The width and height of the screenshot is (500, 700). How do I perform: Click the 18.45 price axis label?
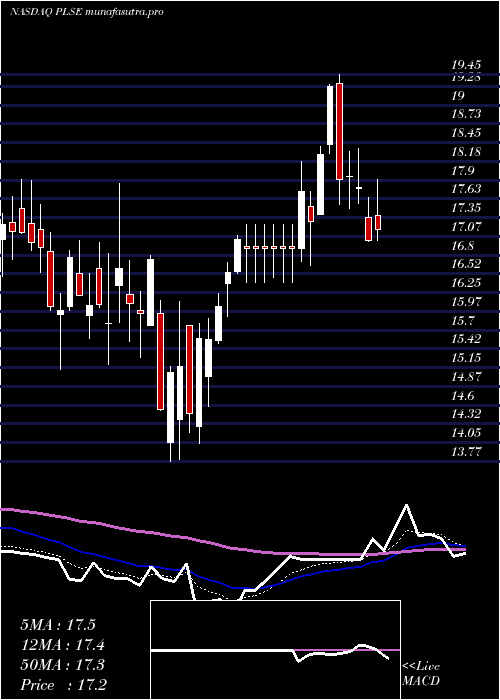(x=466, y=133)
